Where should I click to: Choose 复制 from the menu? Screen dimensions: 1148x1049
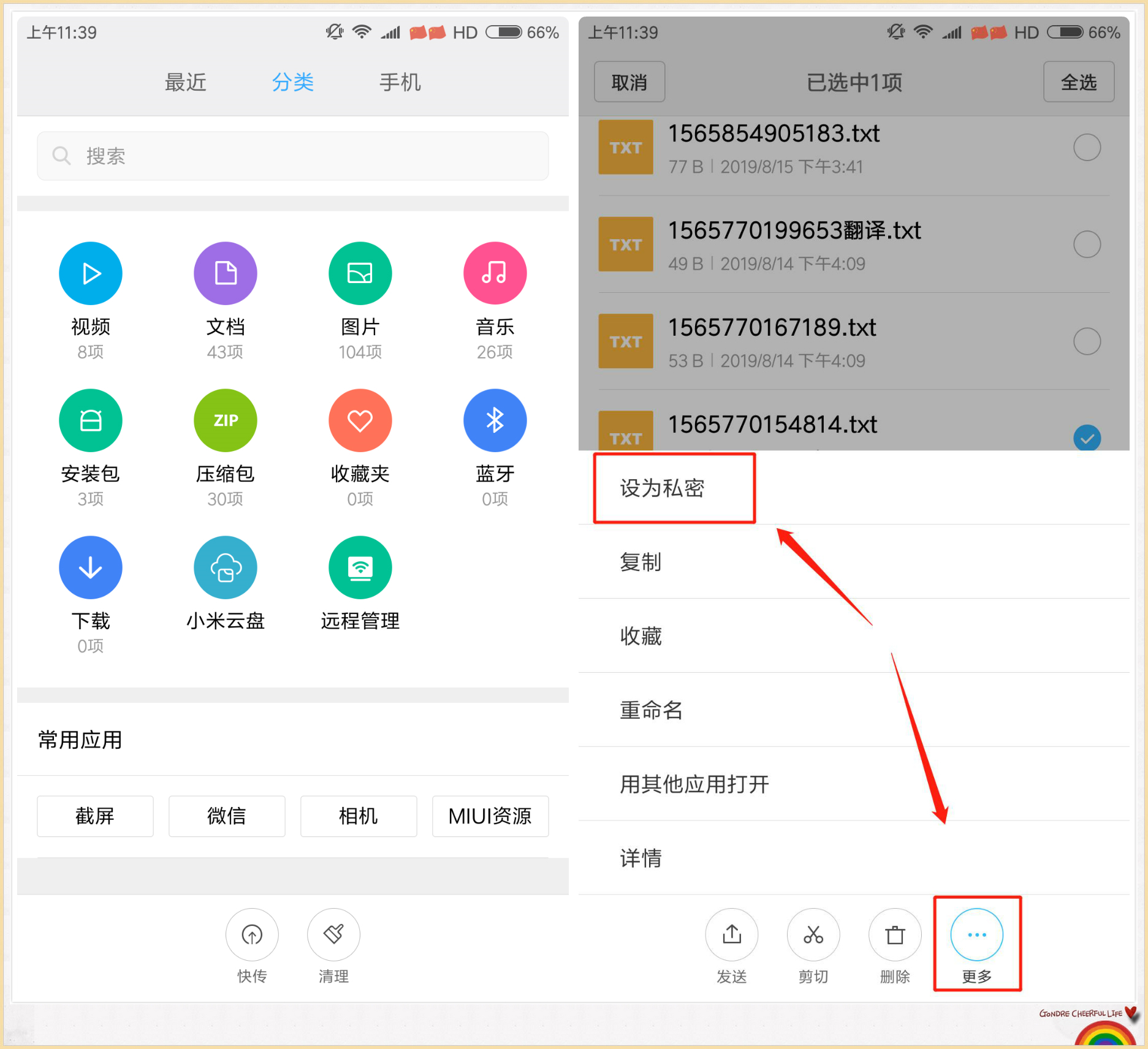click(641, 562)
